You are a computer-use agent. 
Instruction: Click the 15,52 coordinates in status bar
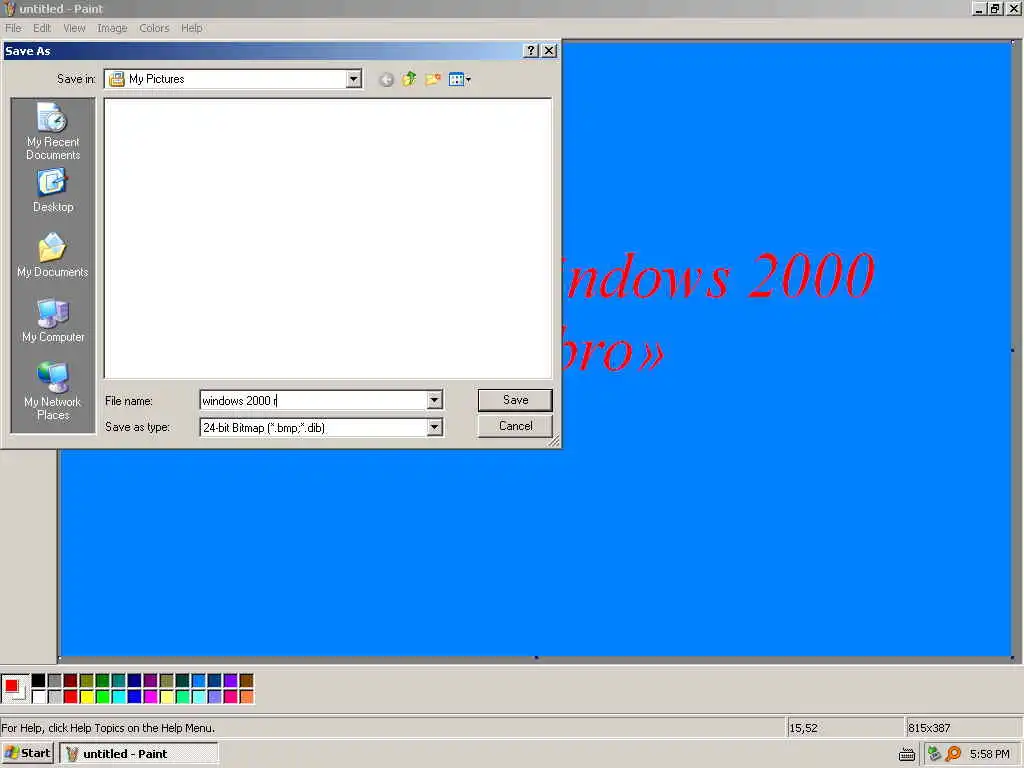click(803, 728)
